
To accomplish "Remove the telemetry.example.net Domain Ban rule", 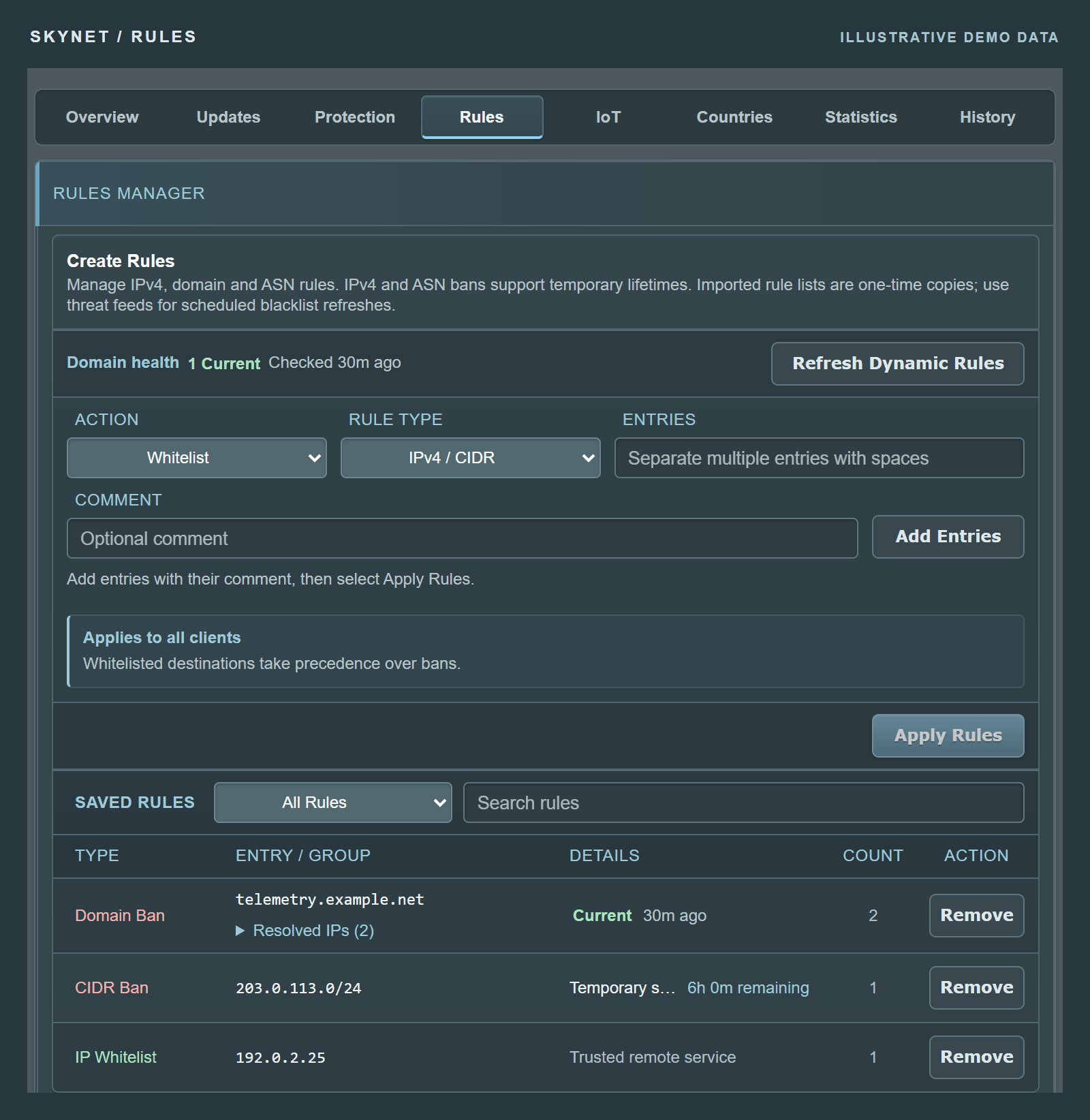I will click(977, 916).
